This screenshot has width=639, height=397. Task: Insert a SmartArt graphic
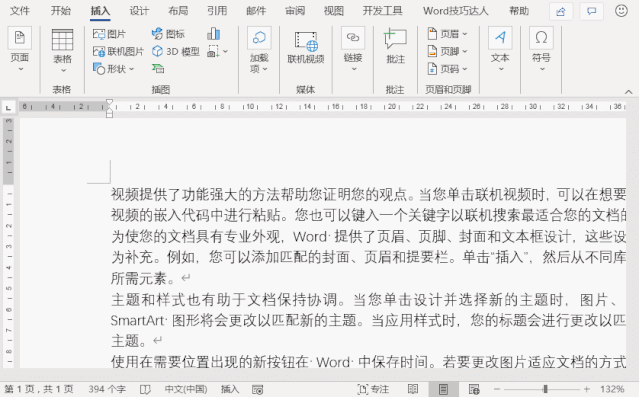[x=158, y=69]
